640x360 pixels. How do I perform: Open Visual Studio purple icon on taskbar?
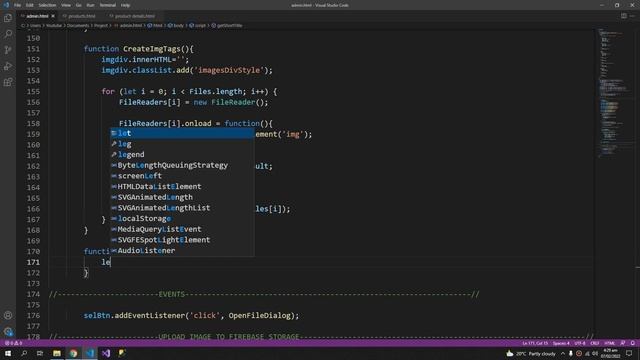click(x=106, y=353)
